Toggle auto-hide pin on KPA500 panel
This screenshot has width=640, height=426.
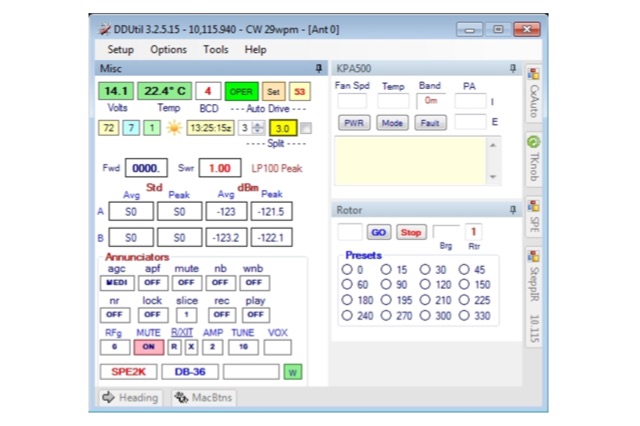(x=513, y=68)
